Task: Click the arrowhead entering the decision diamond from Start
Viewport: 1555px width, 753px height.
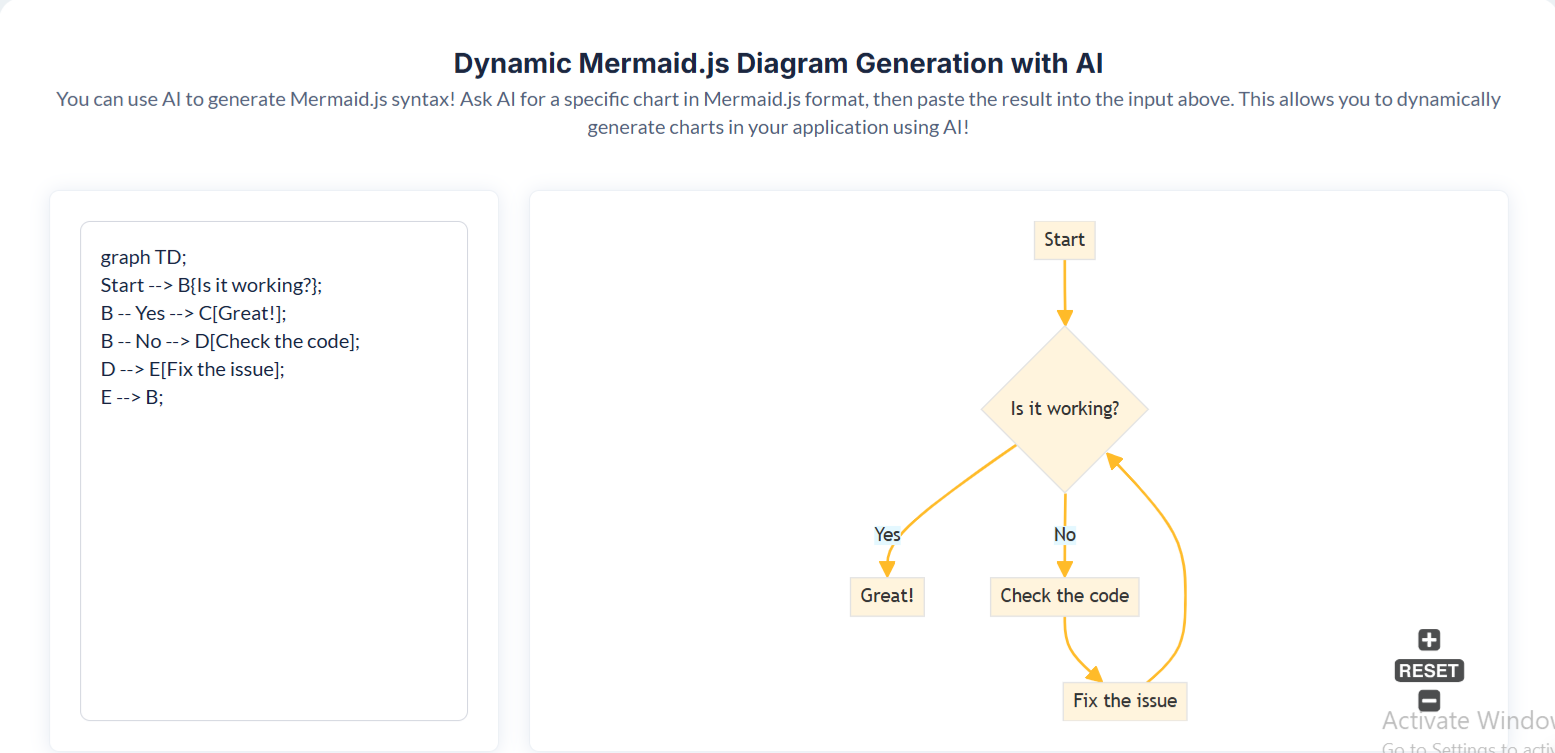Action: (x=1064, y=318)
